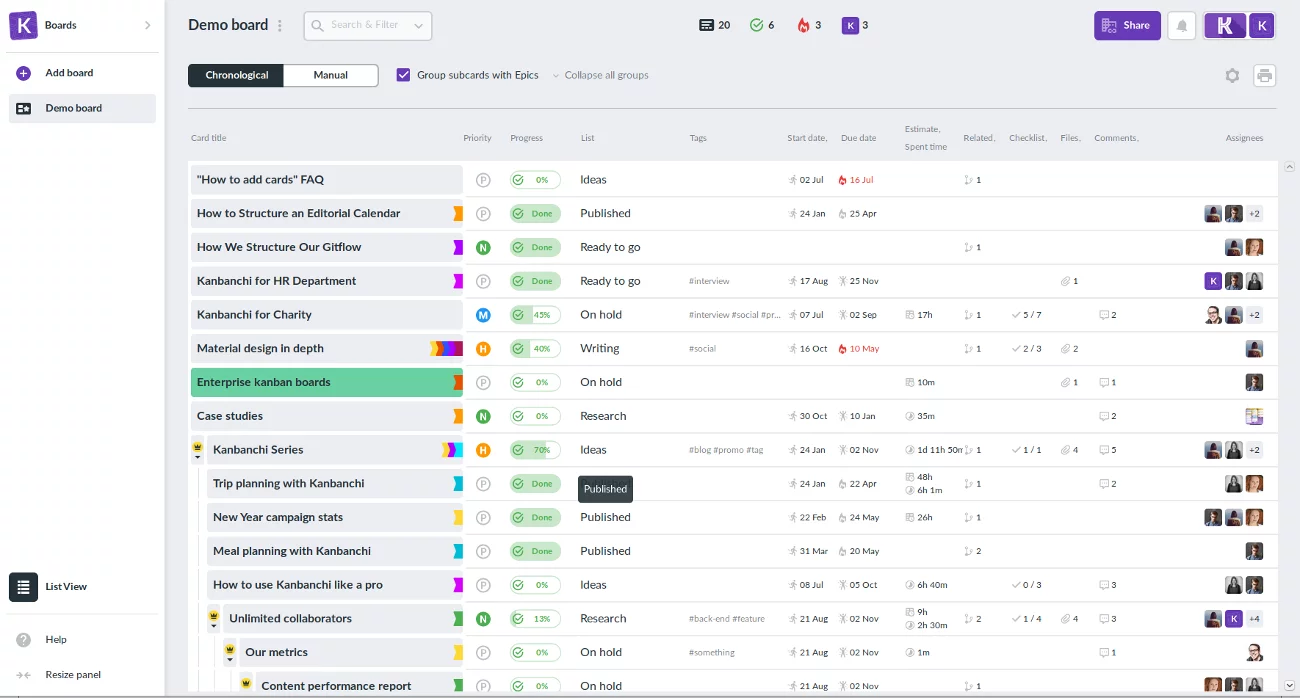
Task: Sort by Start date column
Action: coord(808,138)
